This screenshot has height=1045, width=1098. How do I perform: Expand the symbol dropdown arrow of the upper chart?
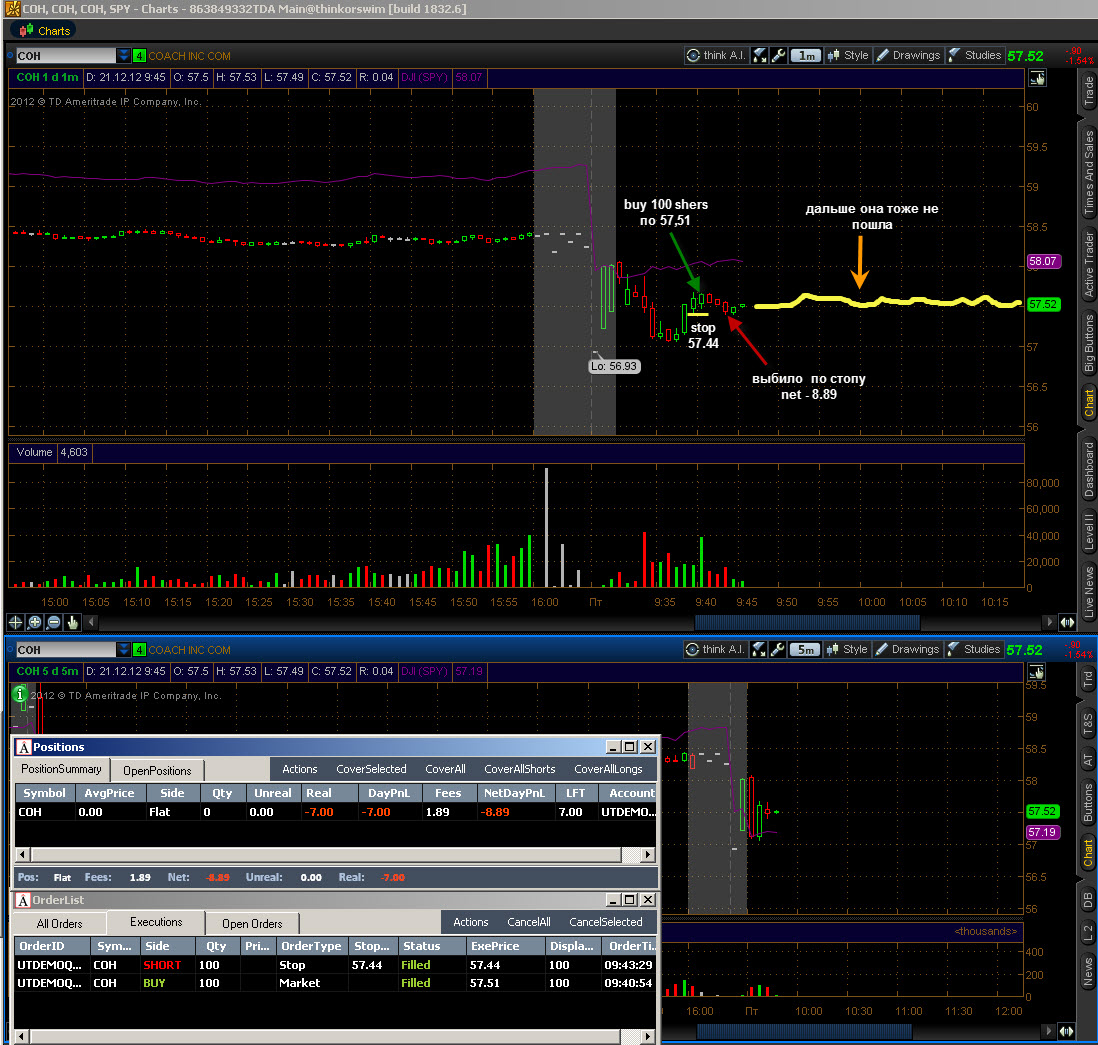(123, 55)
